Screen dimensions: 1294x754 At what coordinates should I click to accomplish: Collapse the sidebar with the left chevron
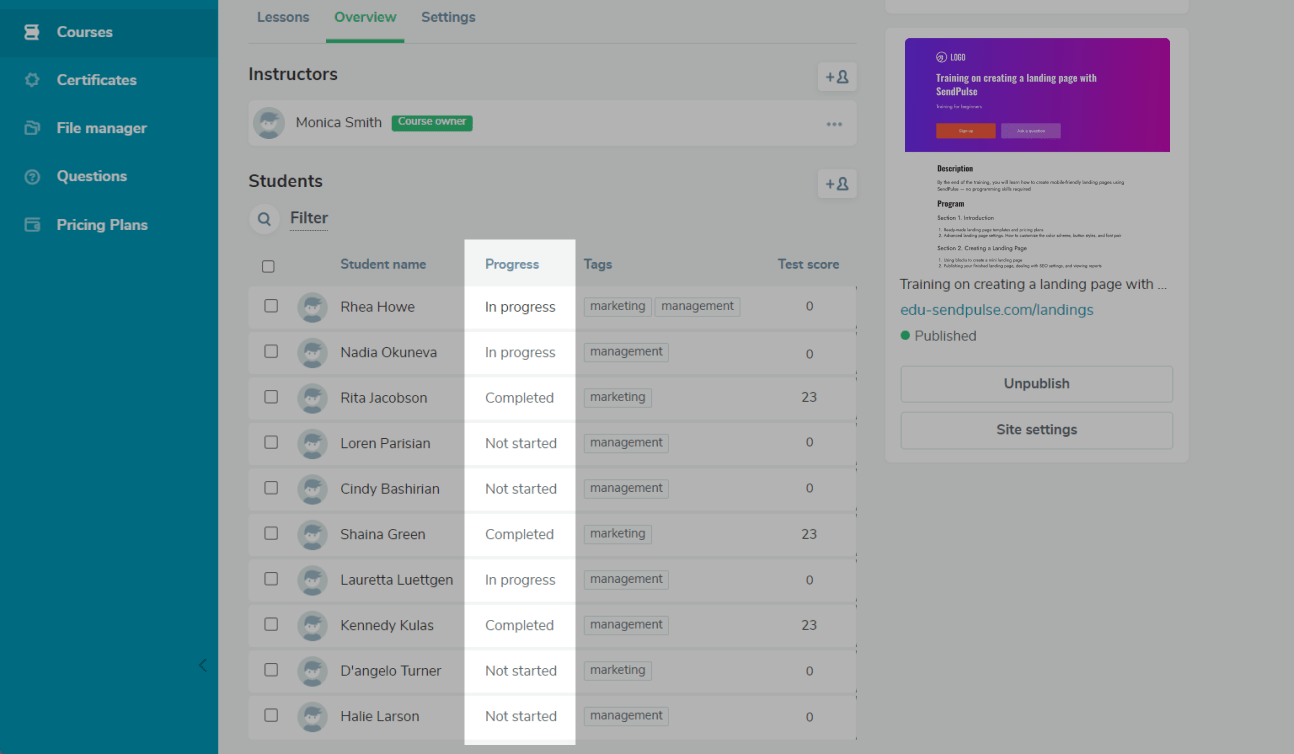pos(203,665)
